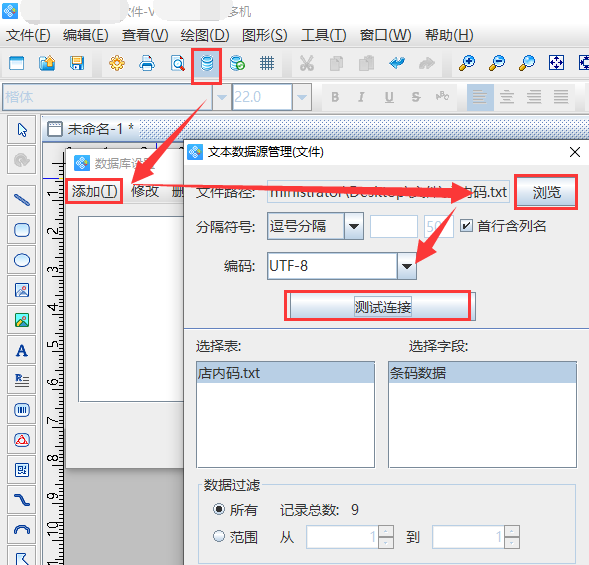589x565 pixels.
Task: Click the Paste clipboard icon
Action: pyautogui.click(x=366, y=63)
